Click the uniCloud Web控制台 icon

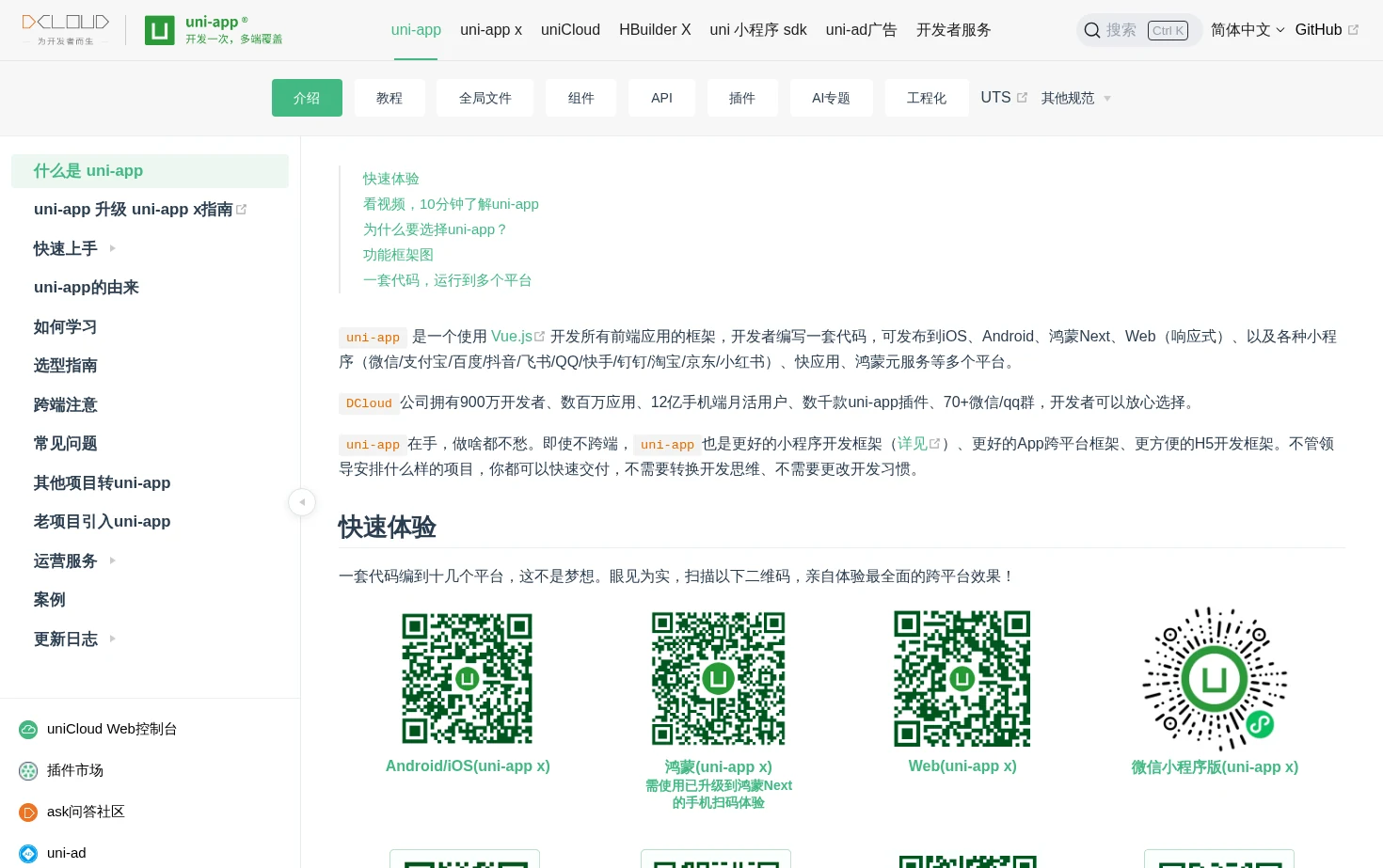[x=28, y=729]
